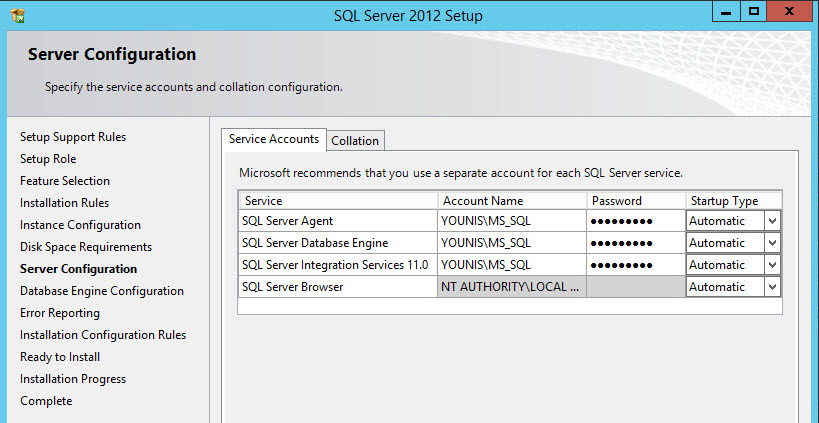The height and width of the screenshot is (423, 819).
Task: Click Account Name field for SQL Server Agent
Action: (x=511, y=221)
